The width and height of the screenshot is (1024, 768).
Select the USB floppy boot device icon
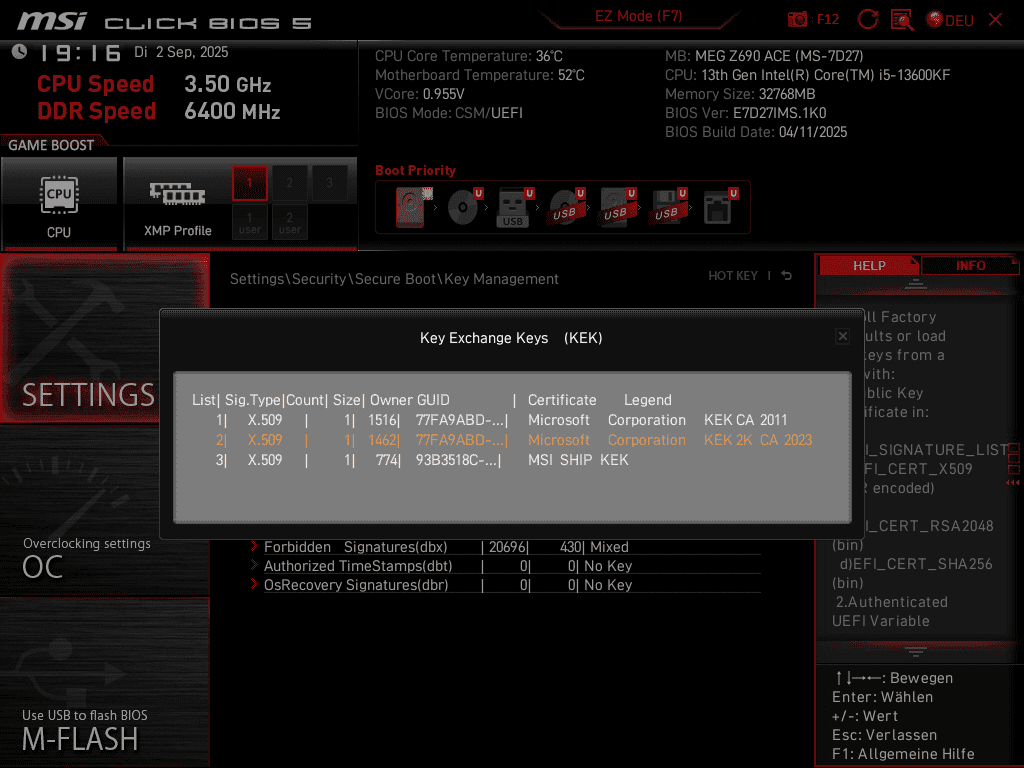point(669,207)
